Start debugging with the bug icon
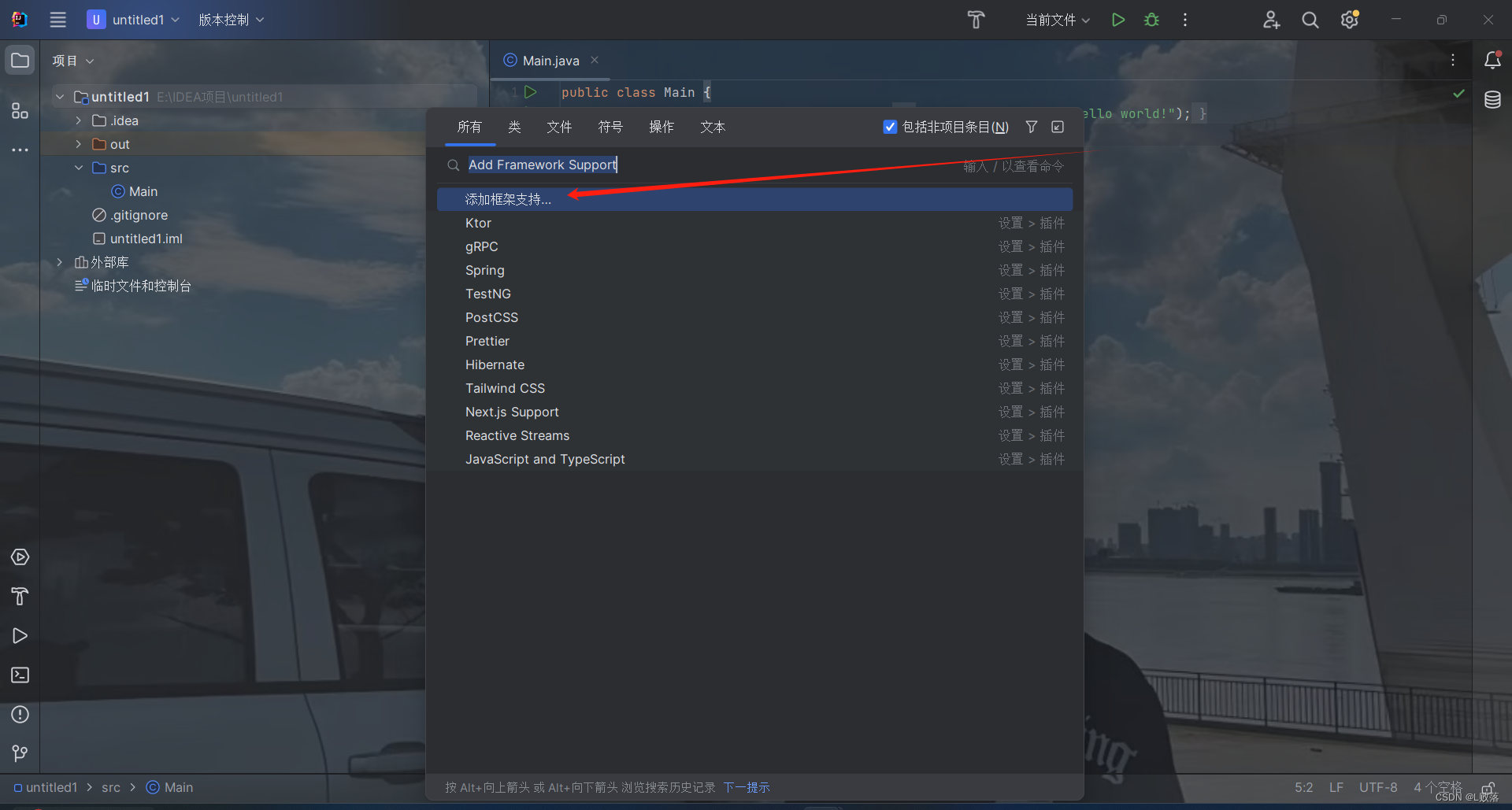Viewport: 1512px width, 810px height. pos(1151,20)
